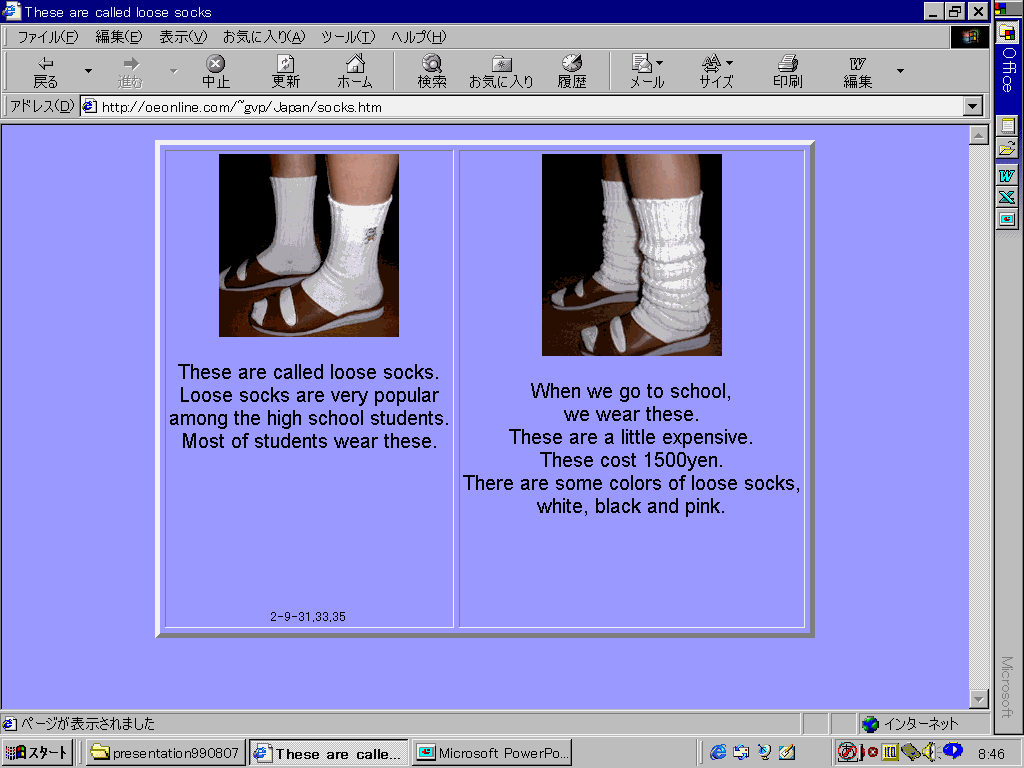This screenshot has width=1024, height=768.
Task: Open the サイズ button dropdown arrow
Action: [729, 63]
